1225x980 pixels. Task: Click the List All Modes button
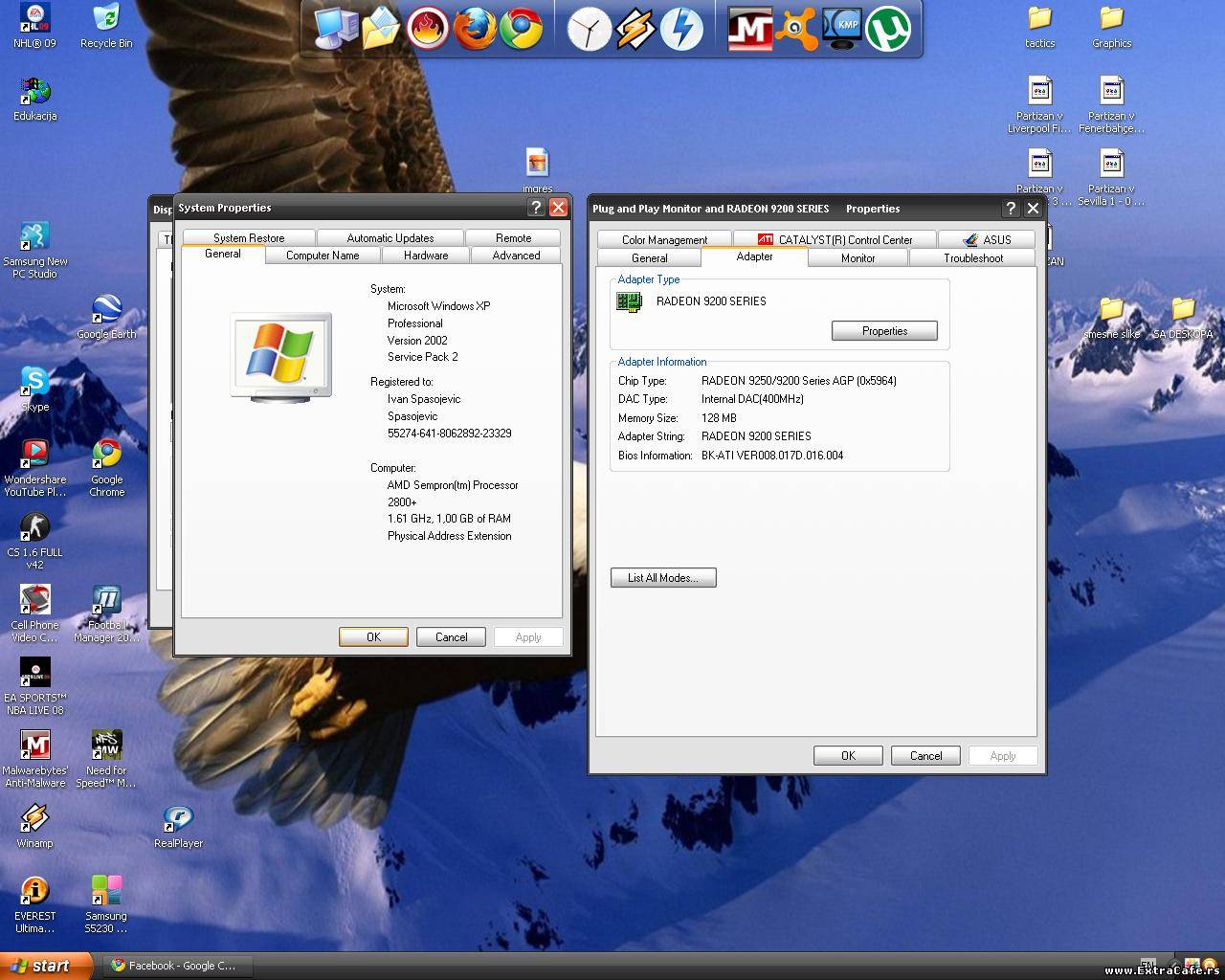click(x=663, y=578)
